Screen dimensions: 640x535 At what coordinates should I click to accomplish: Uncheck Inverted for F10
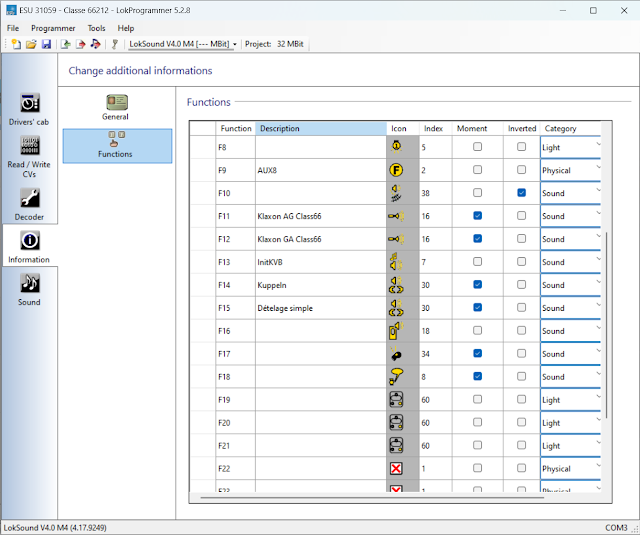(521, 193)
